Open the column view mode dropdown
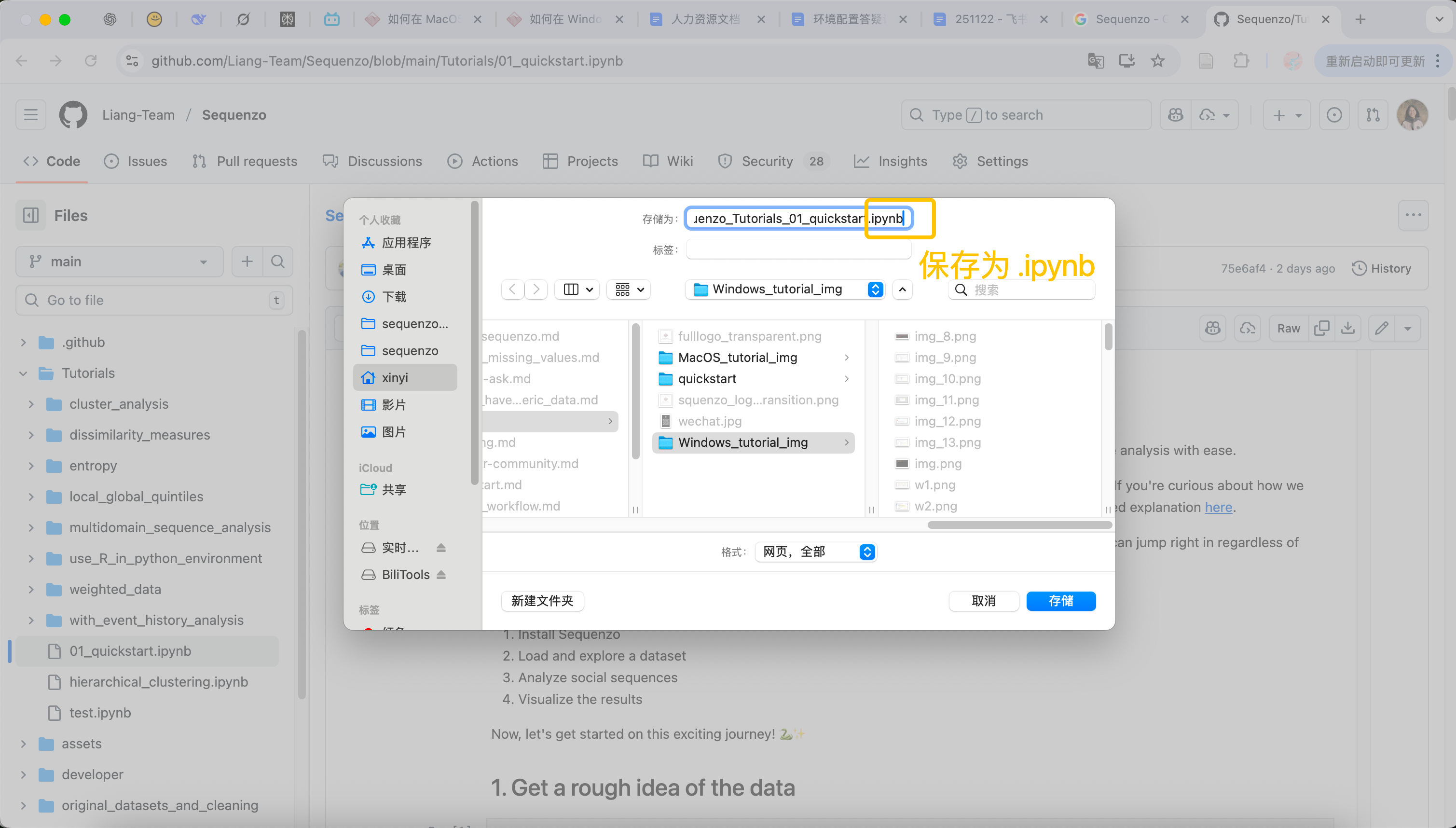This screenshot has width=1456, height=828. click(577, 290)
